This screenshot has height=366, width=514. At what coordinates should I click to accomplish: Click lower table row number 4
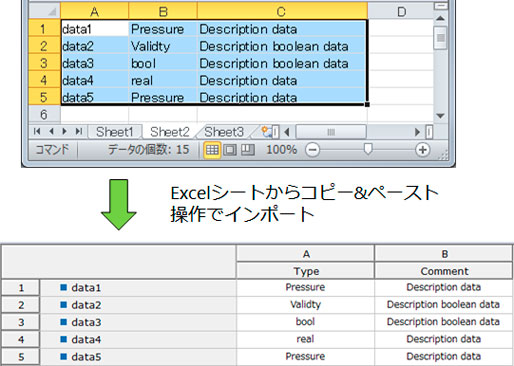coord(21,340)
